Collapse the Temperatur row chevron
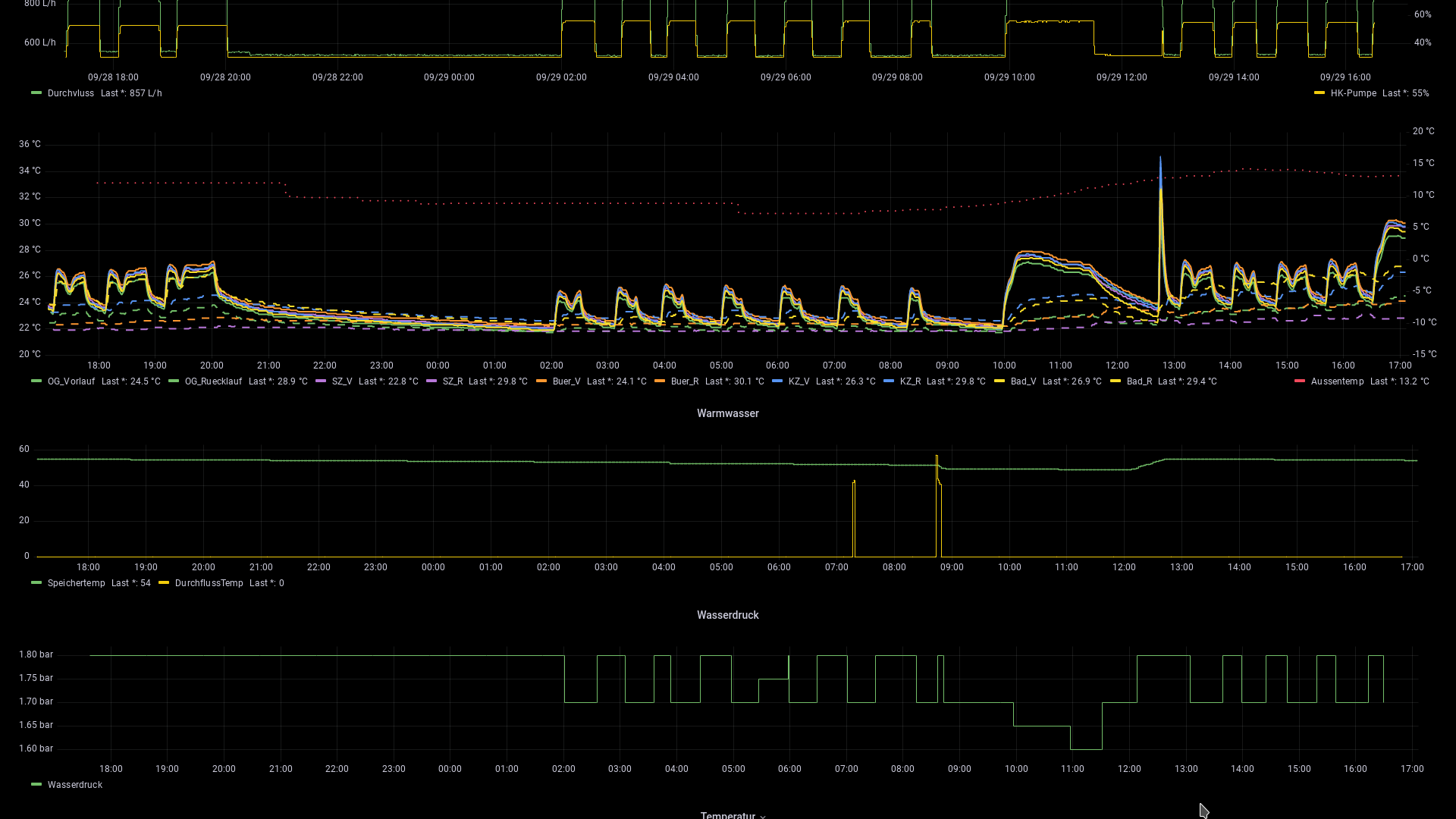1456x819 pixels. 763,817
